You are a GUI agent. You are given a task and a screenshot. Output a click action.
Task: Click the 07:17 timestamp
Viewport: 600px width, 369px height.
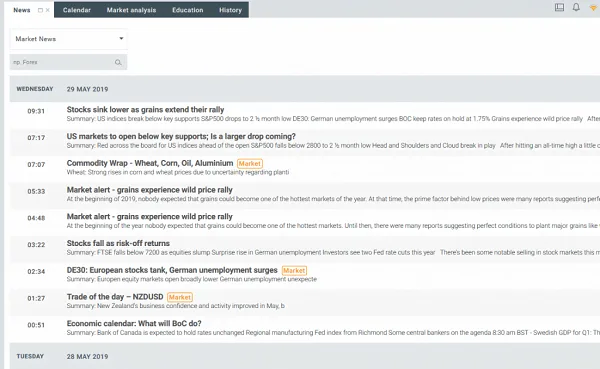tap(36, 138)
